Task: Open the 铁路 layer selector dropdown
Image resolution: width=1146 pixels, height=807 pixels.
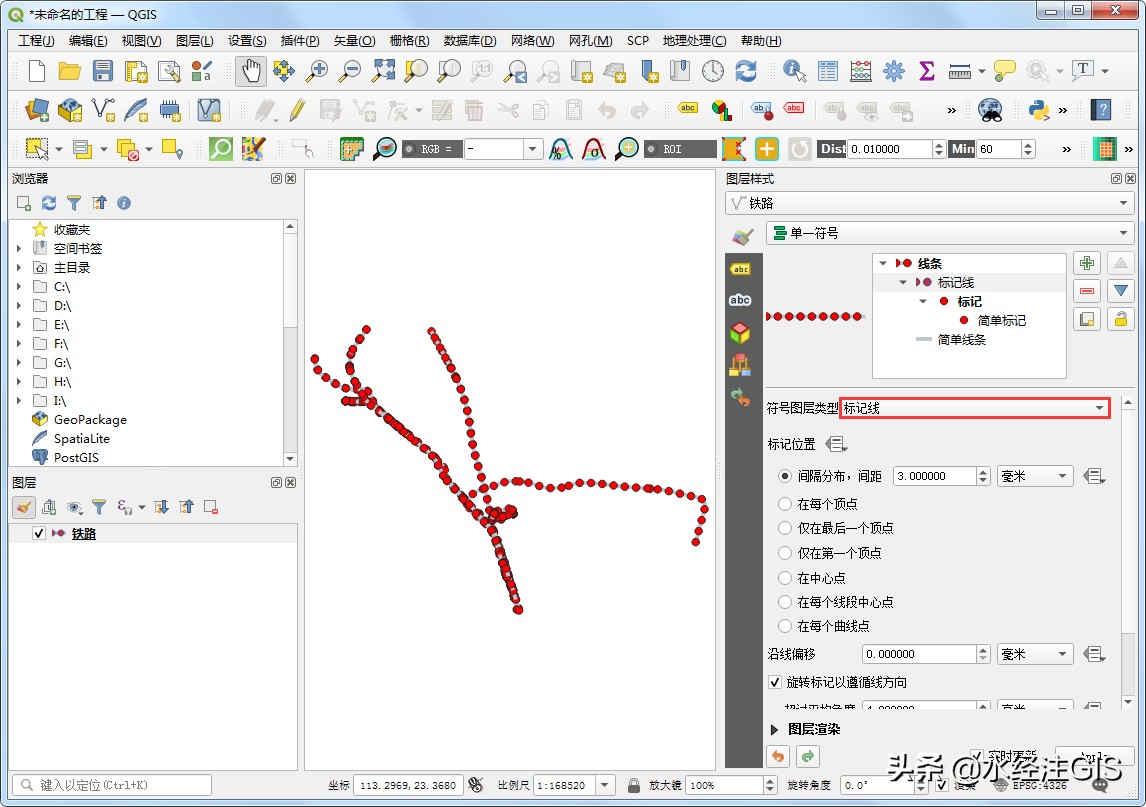Action: [x=929, y=203]
